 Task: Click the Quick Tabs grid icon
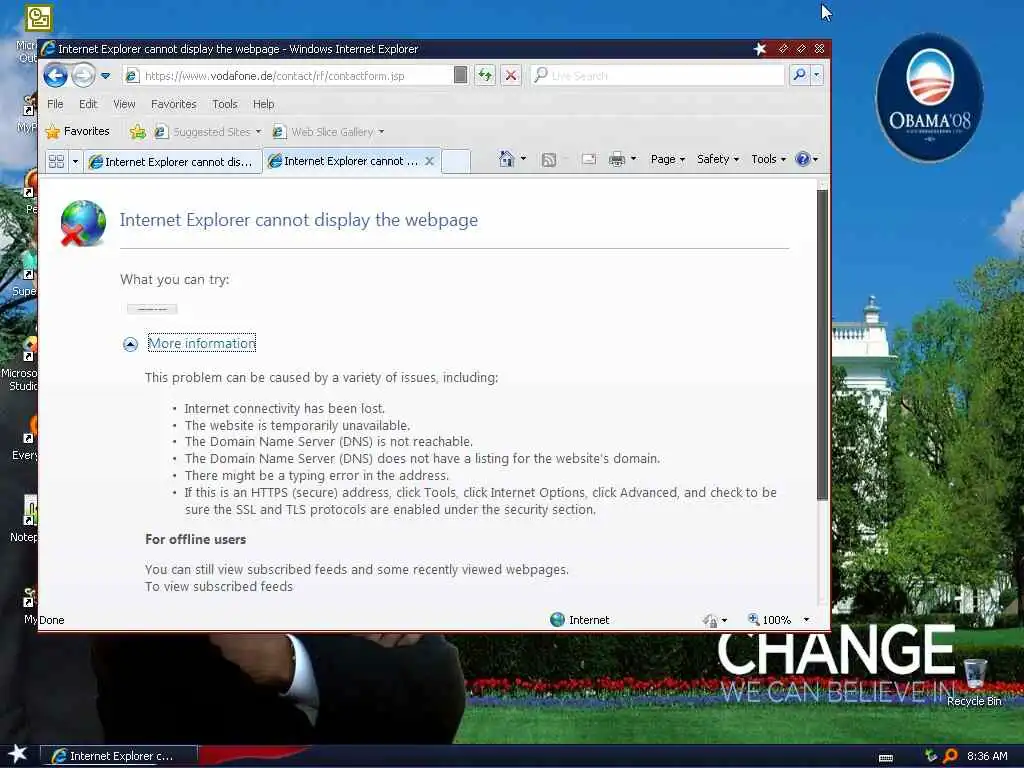tap(56, 161)
